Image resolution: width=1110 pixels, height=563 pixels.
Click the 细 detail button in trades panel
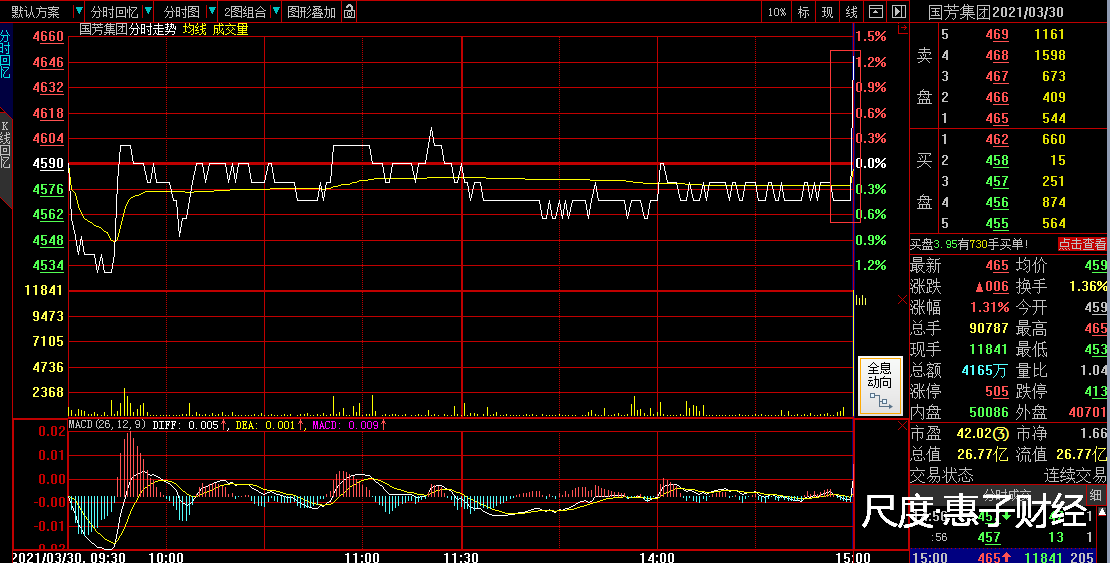[1096, 495]
